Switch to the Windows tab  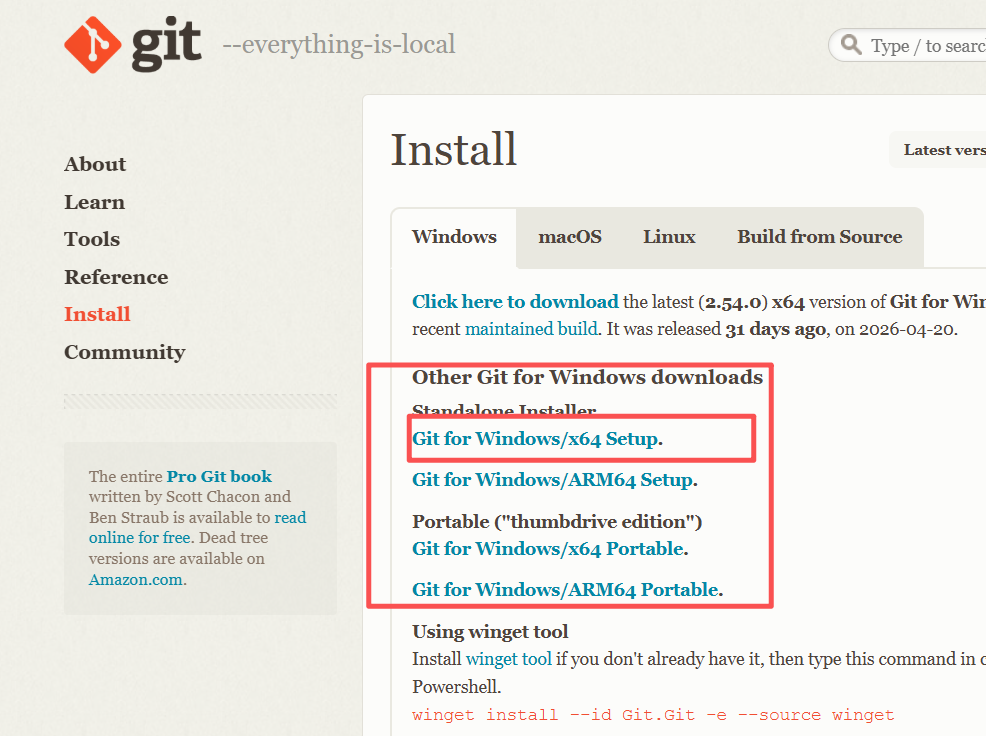[x=454, y=237]
